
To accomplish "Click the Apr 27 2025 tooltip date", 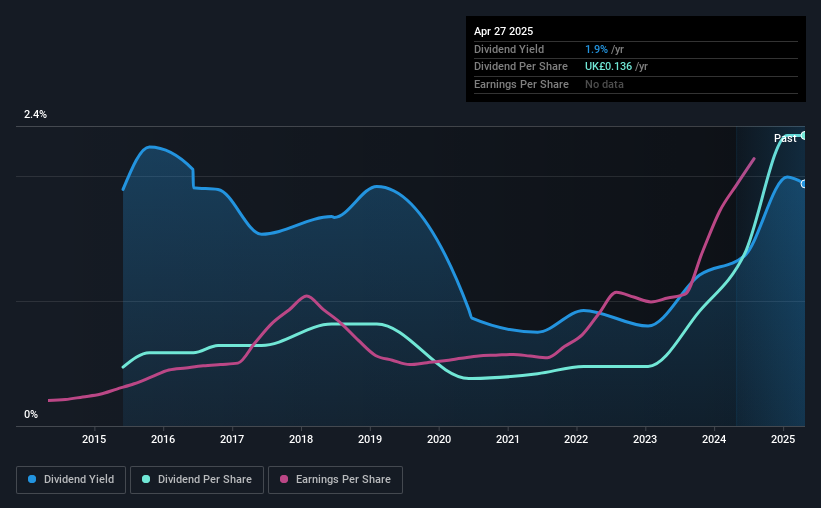I will click(x=503, y=31).
